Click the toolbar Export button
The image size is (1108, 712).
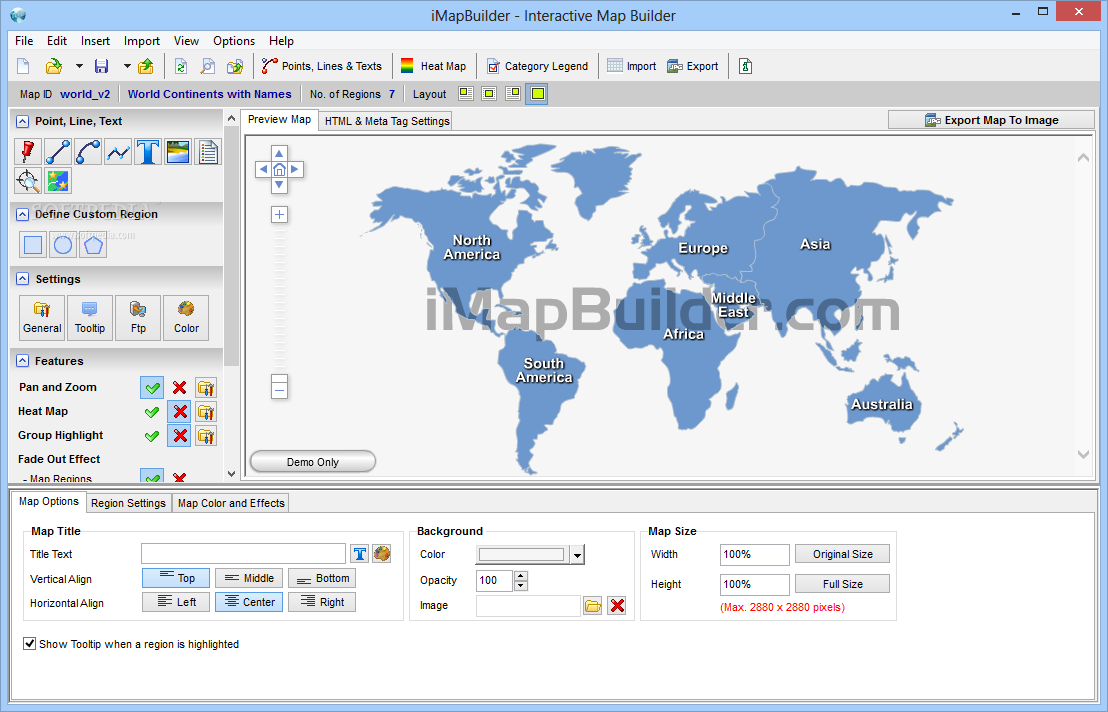(692, 66)
